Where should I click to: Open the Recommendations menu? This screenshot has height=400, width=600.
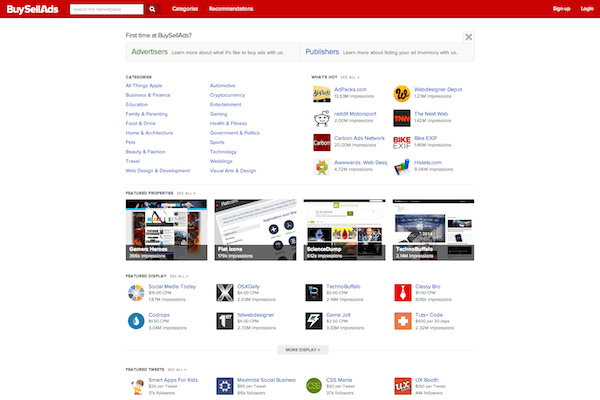pyautogui.click(x=231, y=9)
